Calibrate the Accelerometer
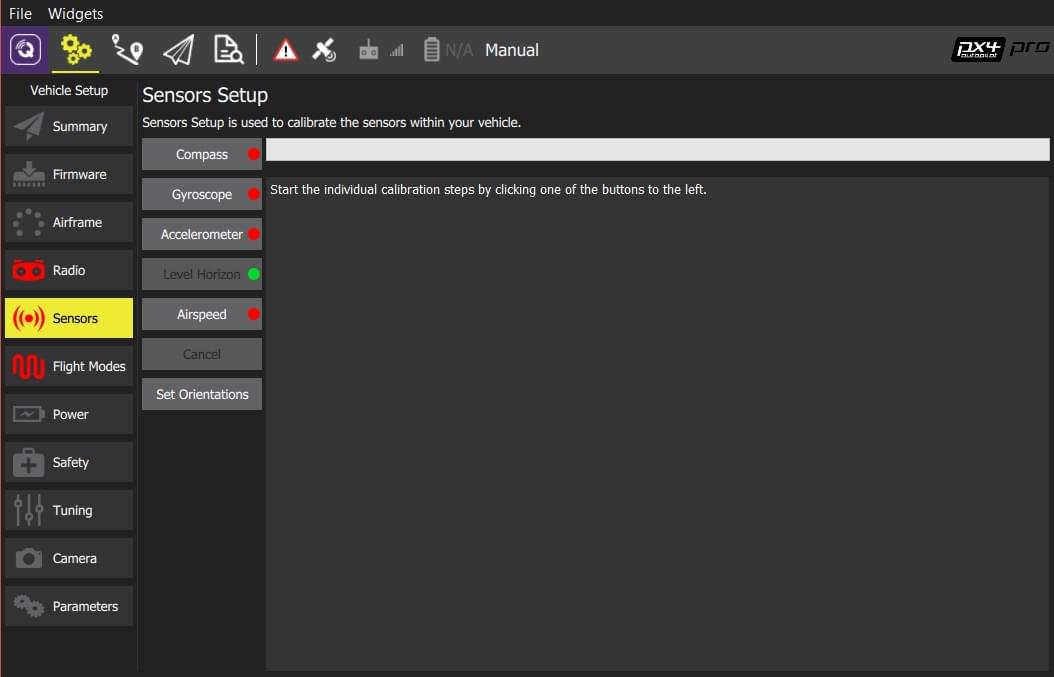 201,235
